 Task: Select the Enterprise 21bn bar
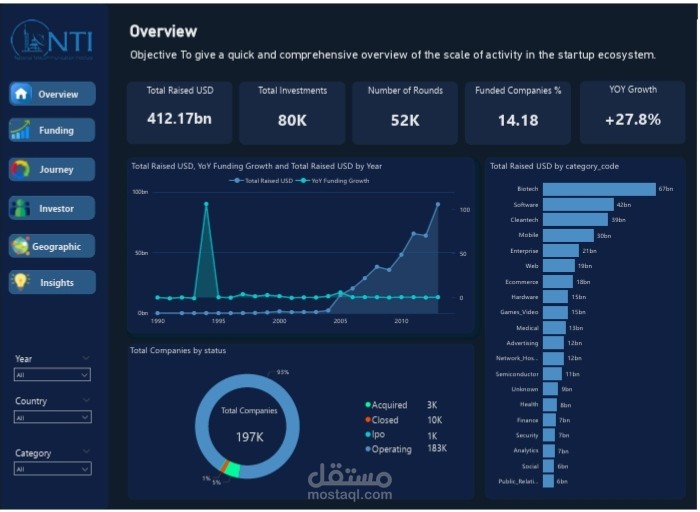tap(561, 251)
